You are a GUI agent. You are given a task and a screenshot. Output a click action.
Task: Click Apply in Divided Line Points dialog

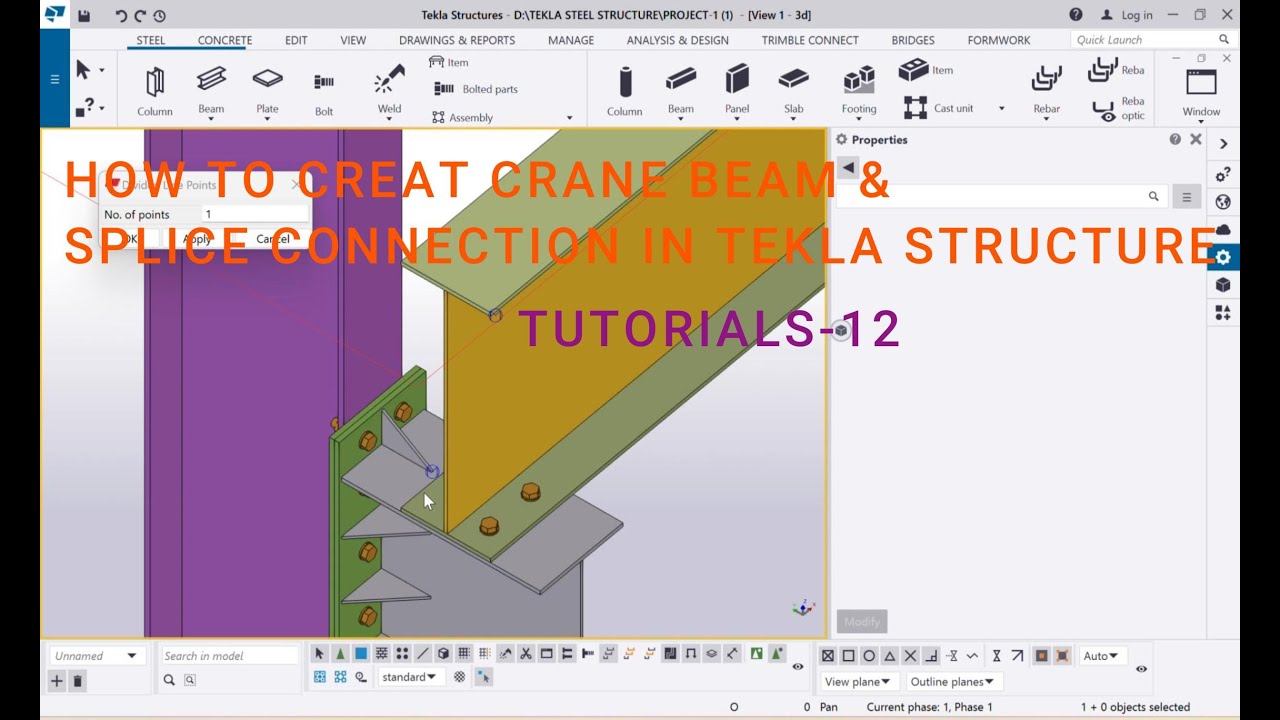point(197,239)
